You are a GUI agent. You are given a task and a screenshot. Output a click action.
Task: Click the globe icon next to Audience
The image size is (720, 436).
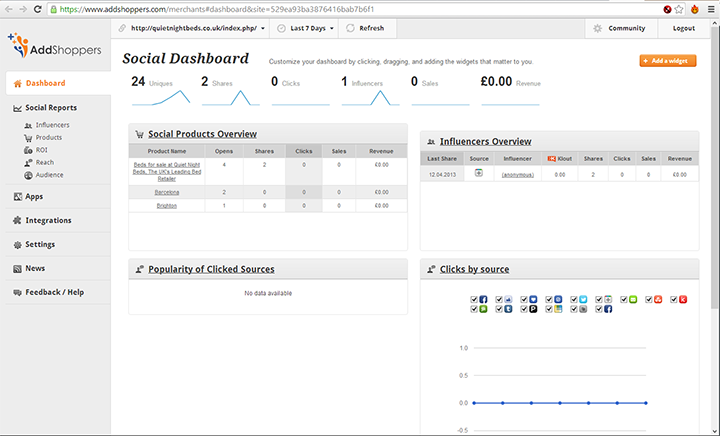[x=27, y=175]
